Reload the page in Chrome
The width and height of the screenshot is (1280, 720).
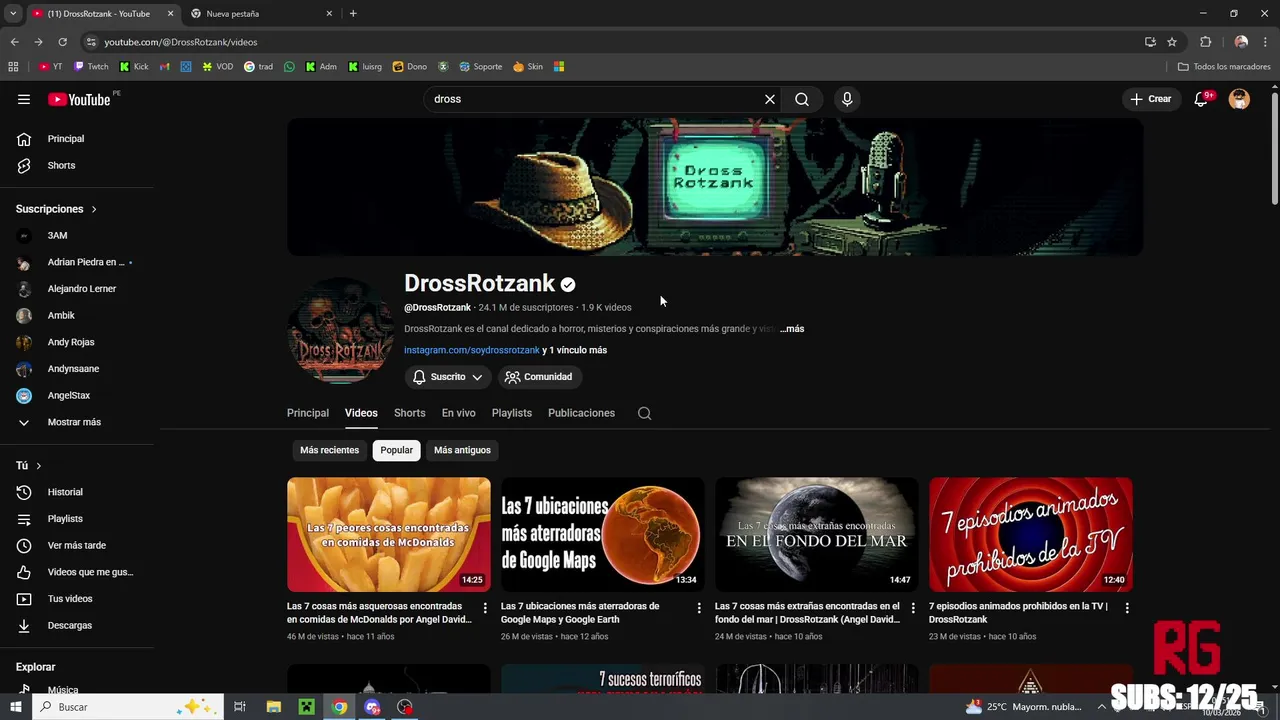pos(62,42)
